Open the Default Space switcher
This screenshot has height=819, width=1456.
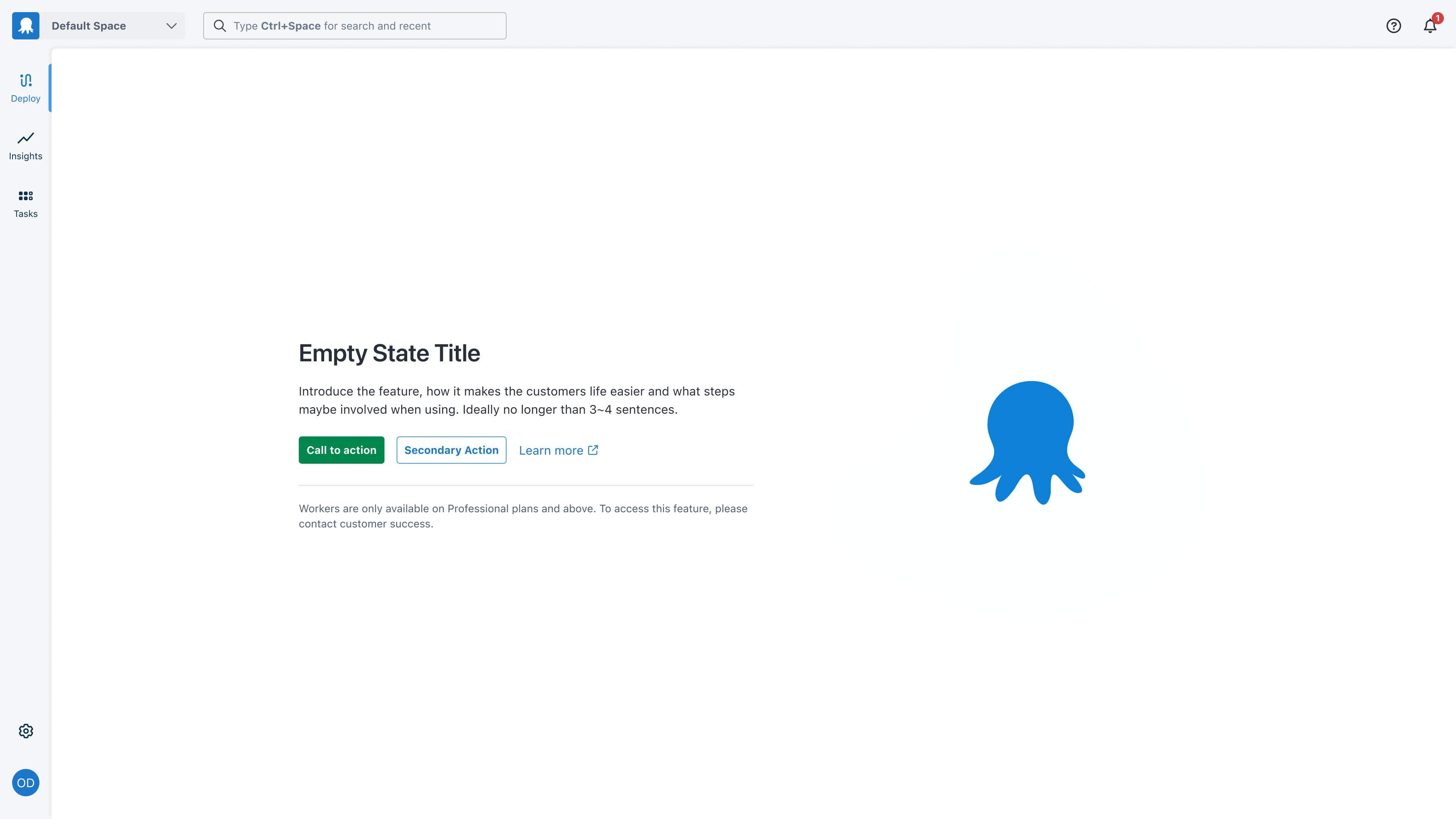point(89,26)
